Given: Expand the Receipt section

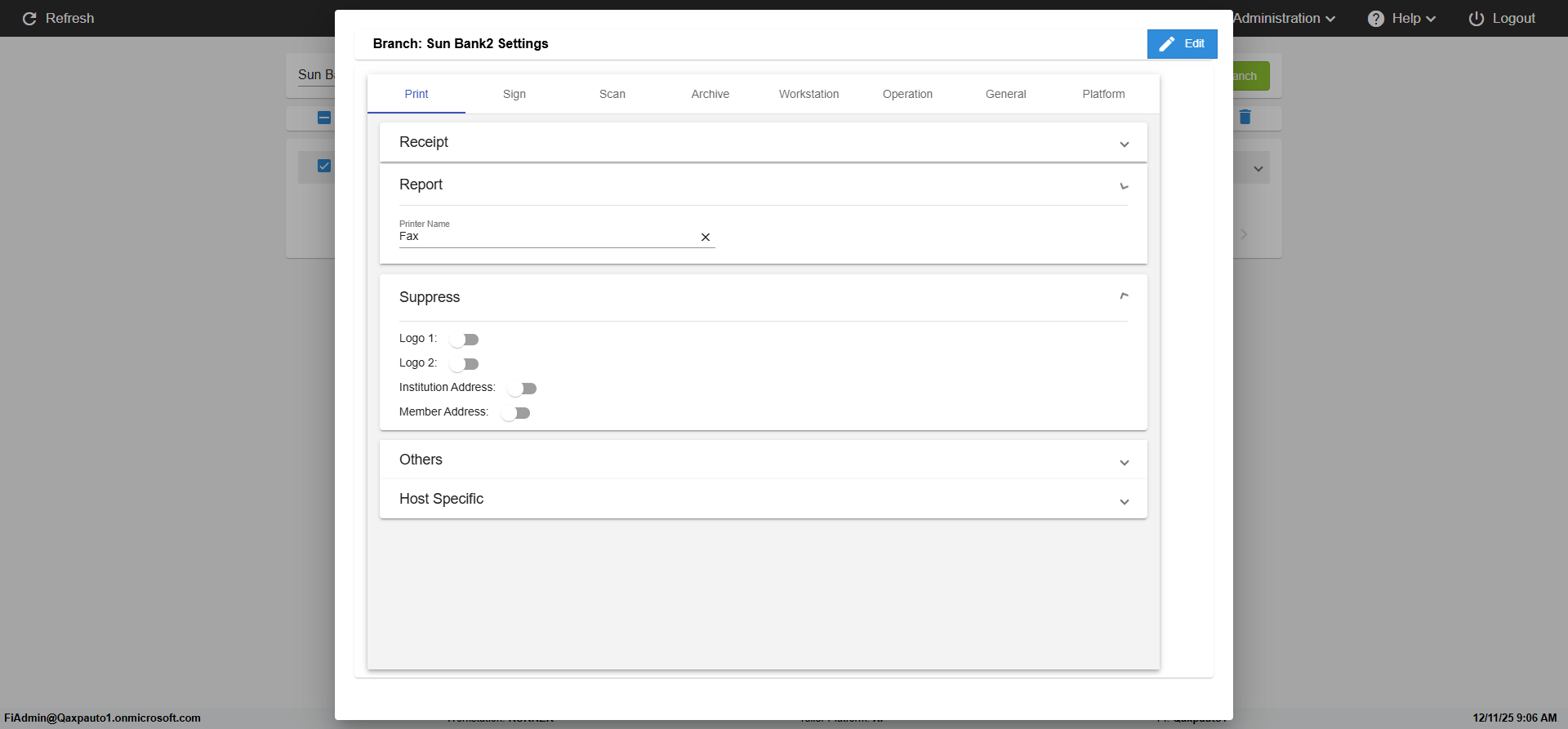Looking at the screenshot, I should [x=1124, y=144].
